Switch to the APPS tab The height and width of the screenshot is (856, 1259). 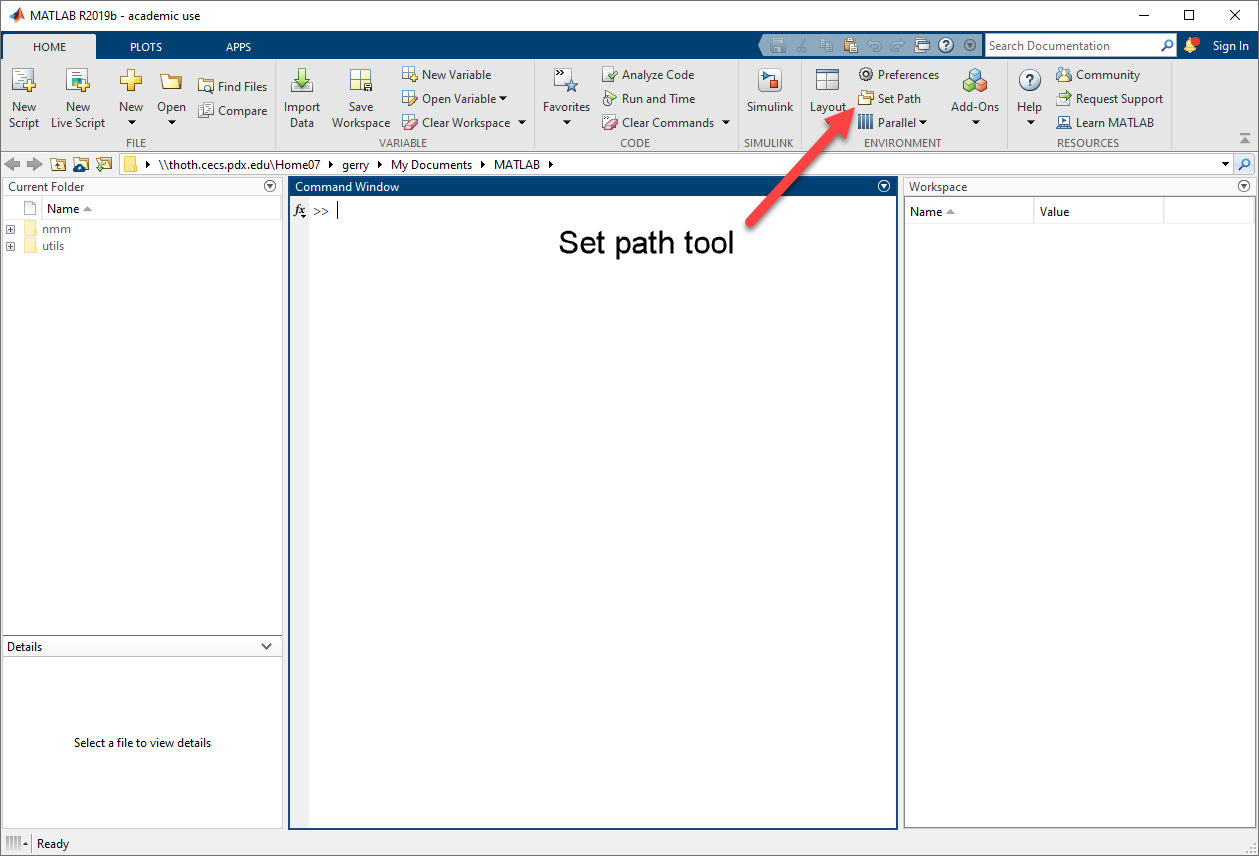point(238,47)
